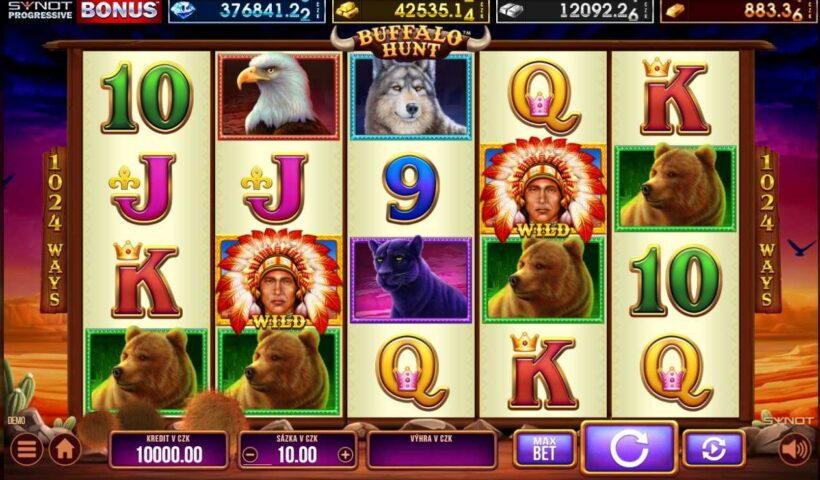Open the hamburger menu icon

(26, 449)
